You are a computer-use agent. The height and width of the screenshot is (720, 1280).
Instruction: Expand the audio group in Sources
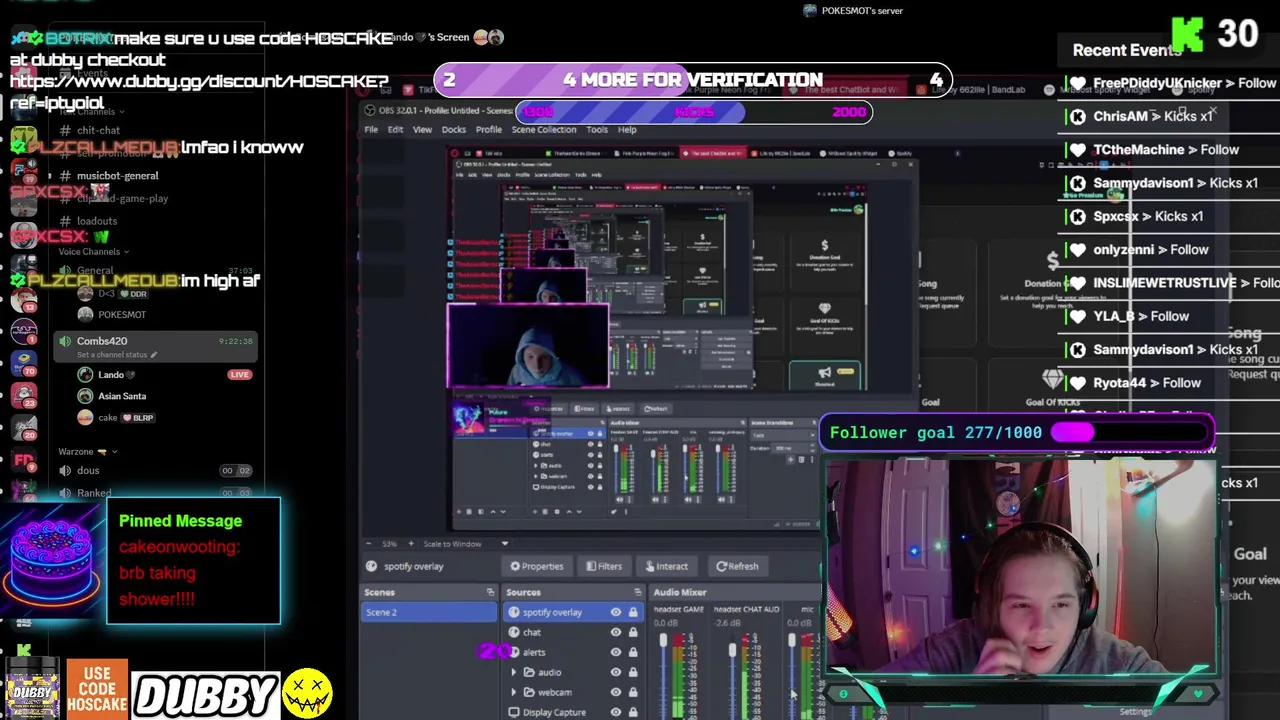(514, 672)
